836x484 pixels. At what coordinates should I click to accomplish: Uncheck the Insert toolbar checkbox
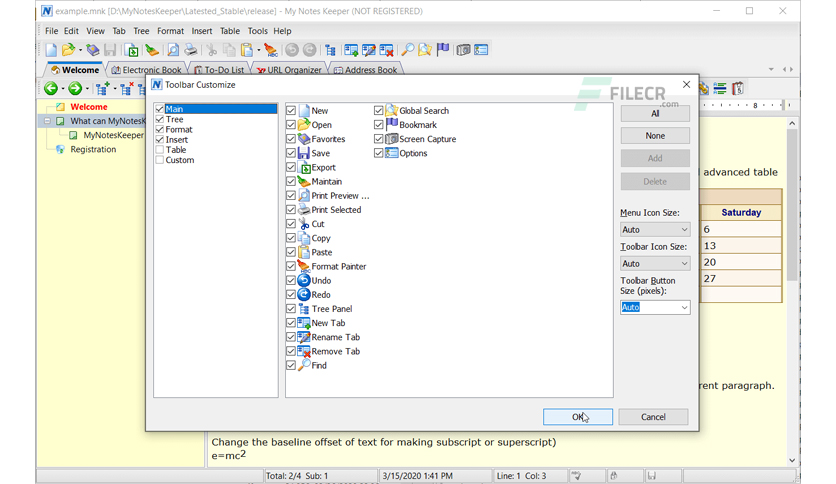159,139
